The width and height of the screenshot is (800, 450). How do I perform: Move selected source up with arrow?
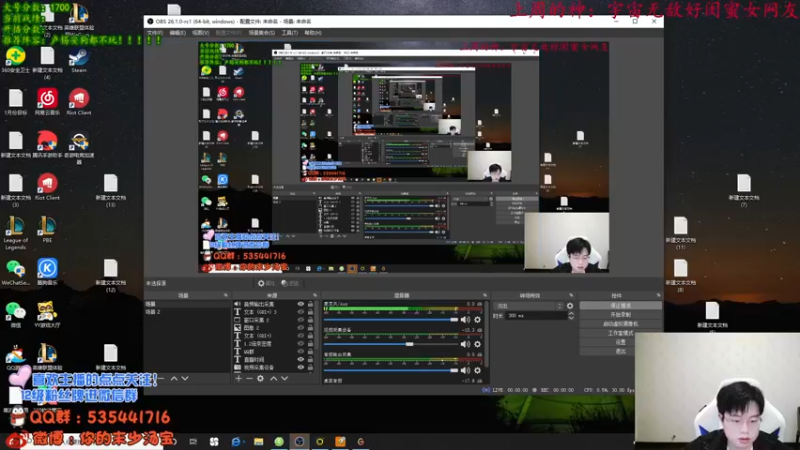(x=273, y=379)
